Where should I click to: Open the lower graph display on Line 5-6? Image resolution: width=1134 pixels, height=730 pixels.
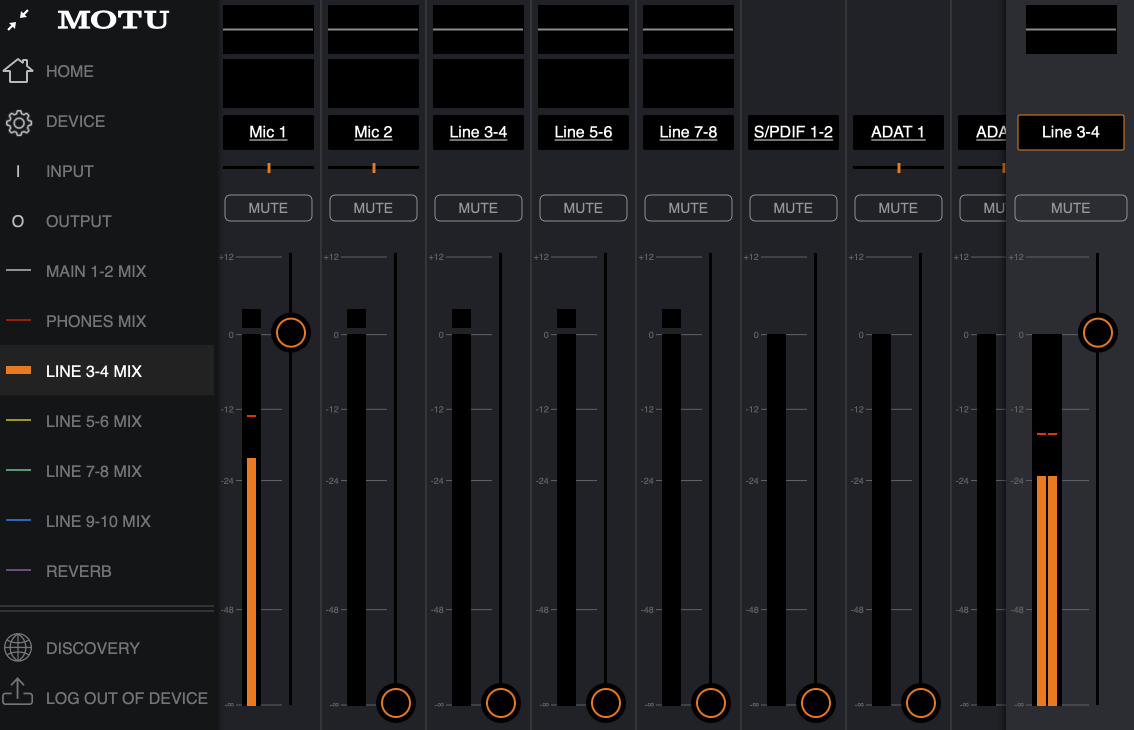point(583,83)
